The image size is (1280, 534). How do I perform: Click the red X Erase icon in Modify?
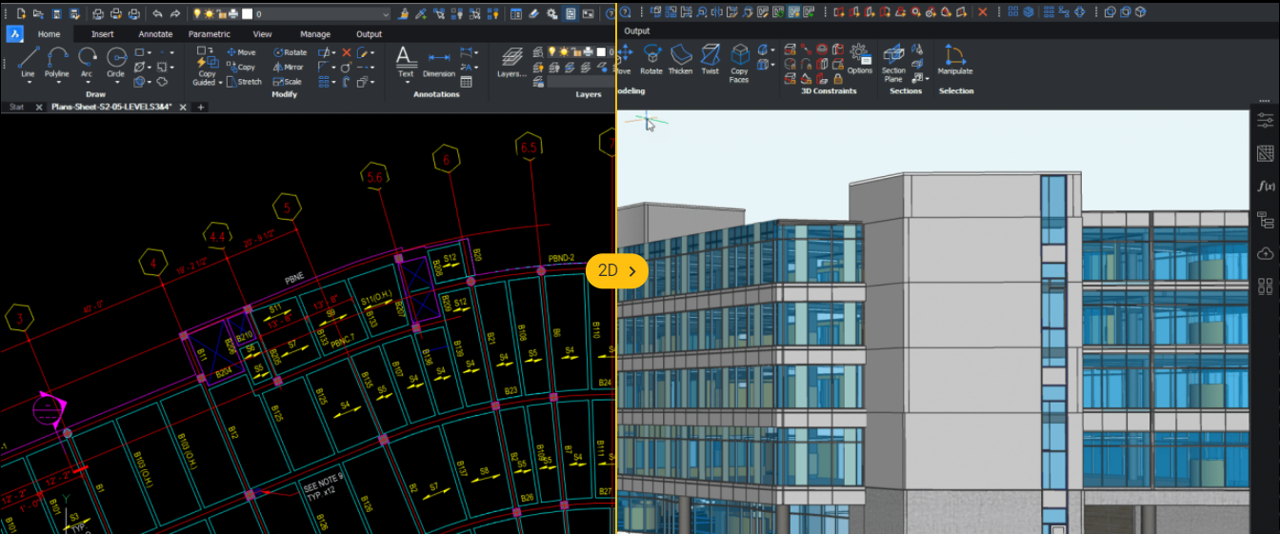coord(347,52)
